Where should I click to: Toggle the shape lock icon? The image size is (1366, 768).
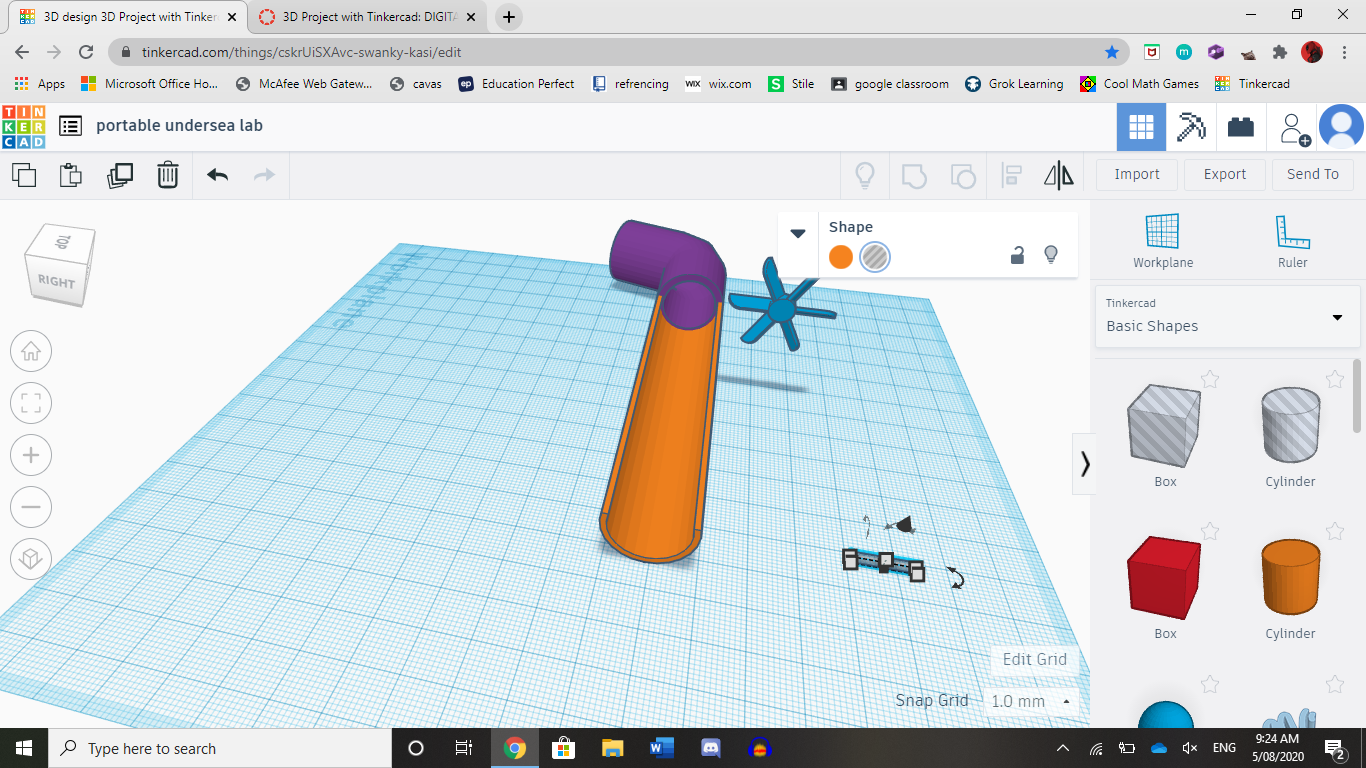point(1017,255)
